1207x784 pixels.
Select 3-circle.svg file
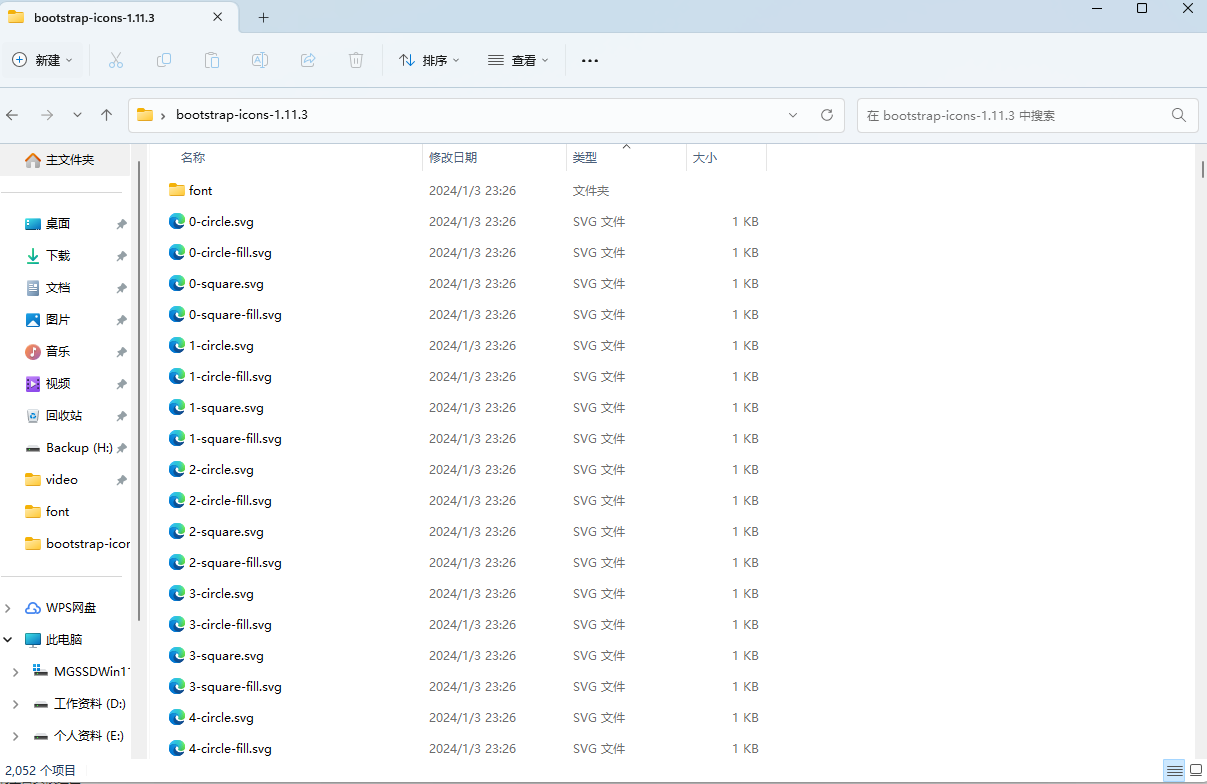click(x=467, y=593)
